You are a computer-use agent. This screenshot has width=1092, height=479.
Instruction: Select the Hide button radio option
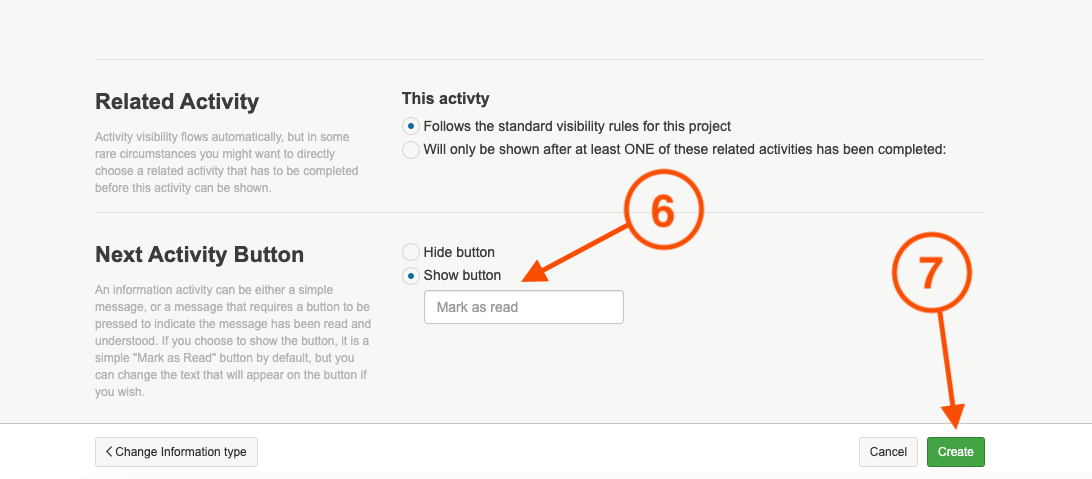411,252
